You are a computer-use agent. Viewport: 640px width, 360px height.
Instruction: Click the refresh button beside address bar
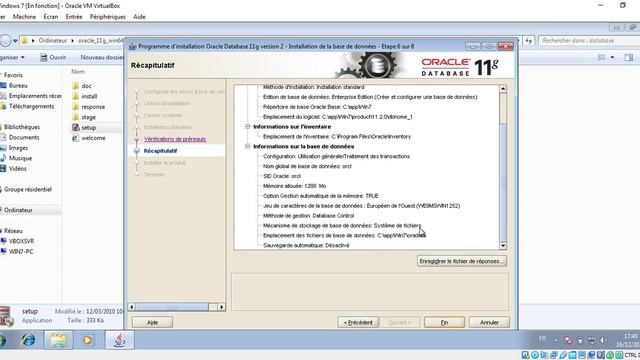(x=529, y=40)
